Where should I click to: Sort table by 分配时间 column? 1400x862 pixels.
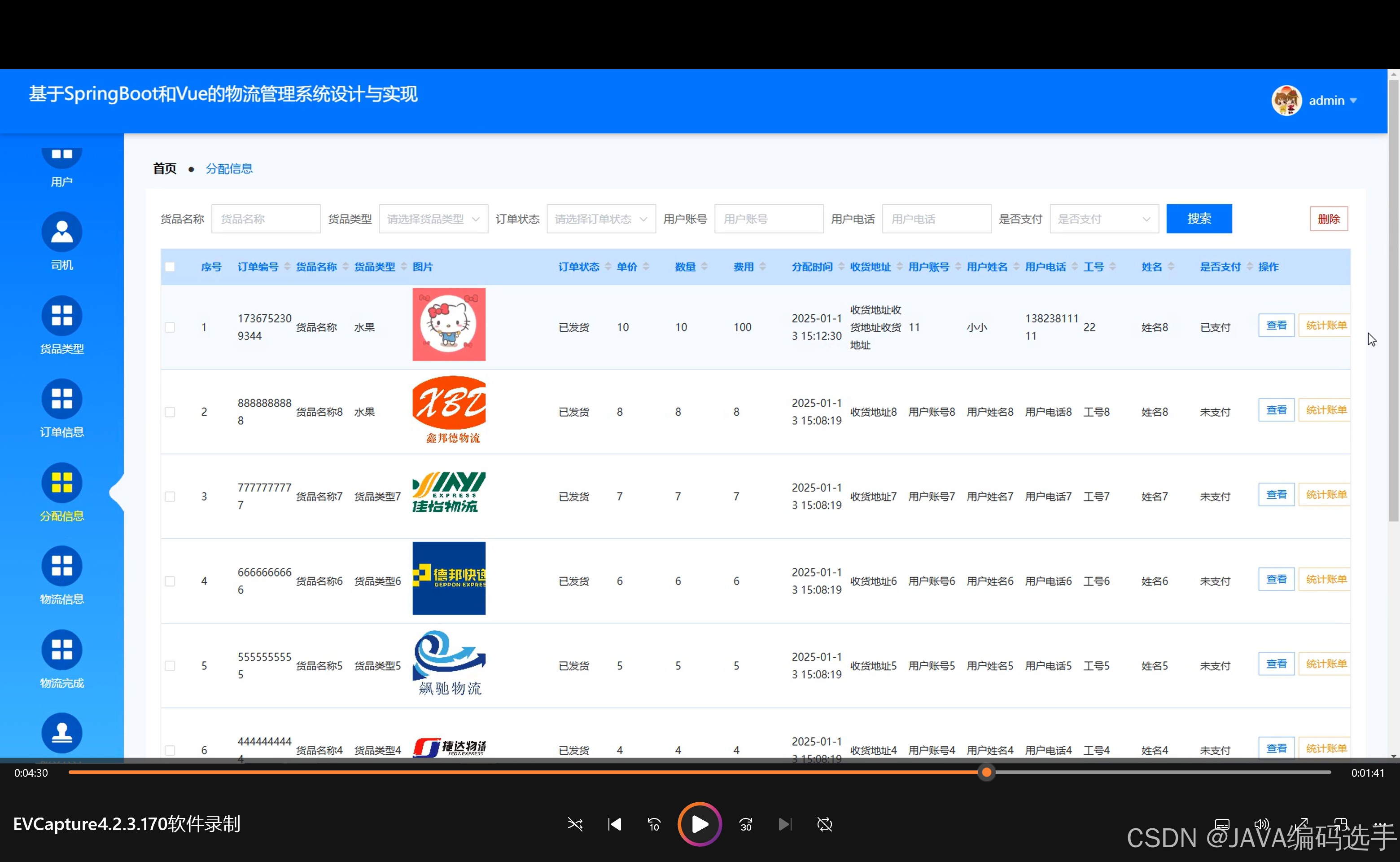point(841,267)
